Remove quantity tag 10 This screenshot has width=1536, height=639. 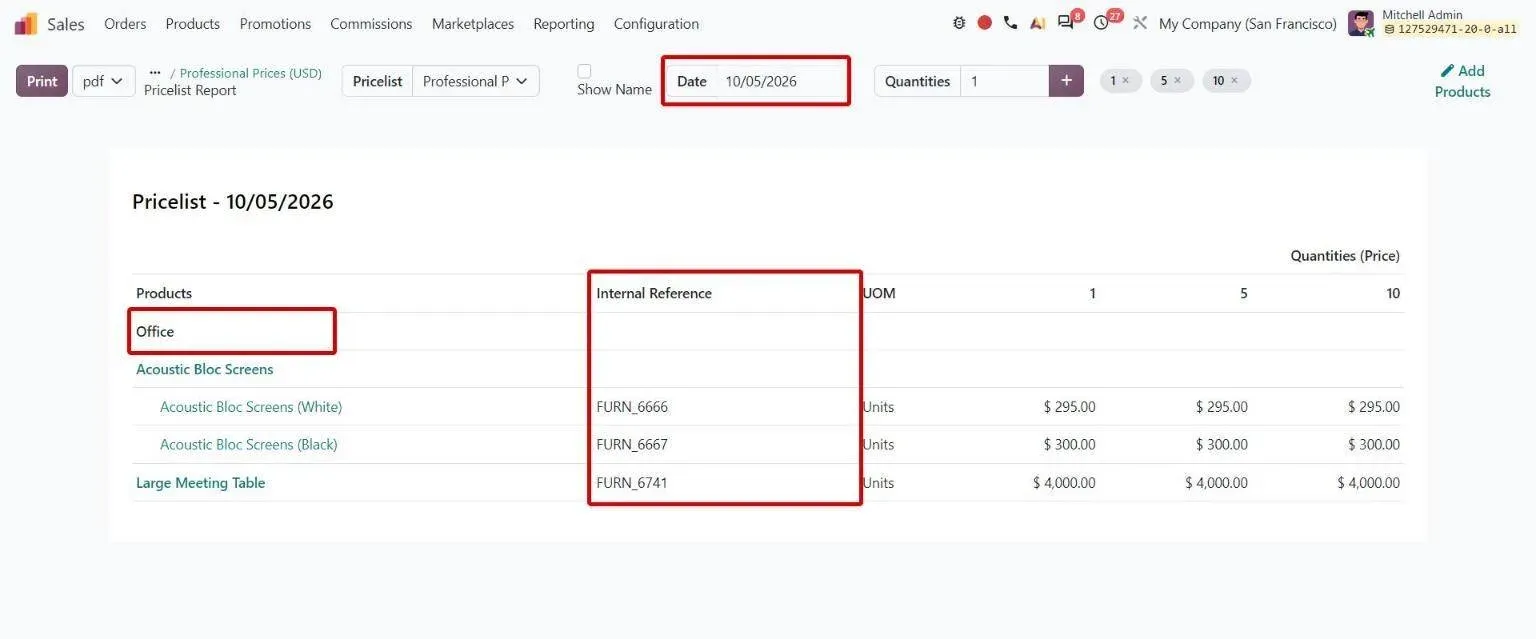1234,81
